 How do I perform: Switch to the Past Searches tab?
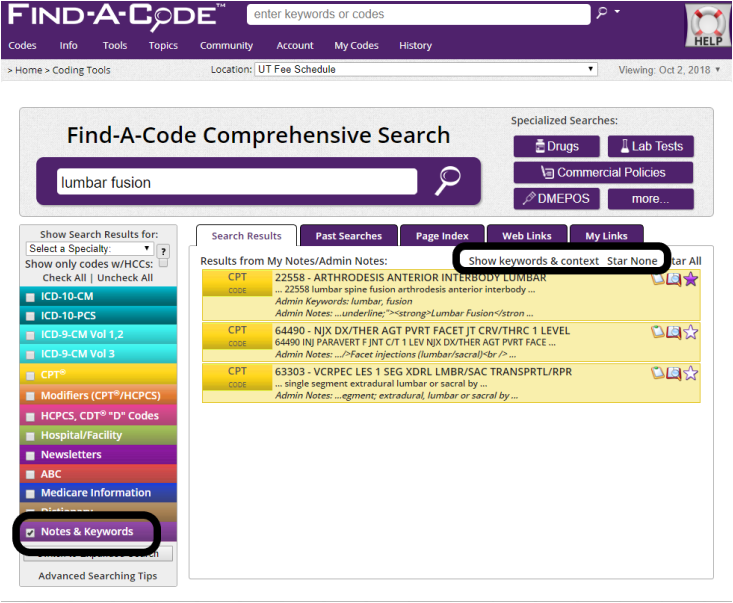point(349,236)
